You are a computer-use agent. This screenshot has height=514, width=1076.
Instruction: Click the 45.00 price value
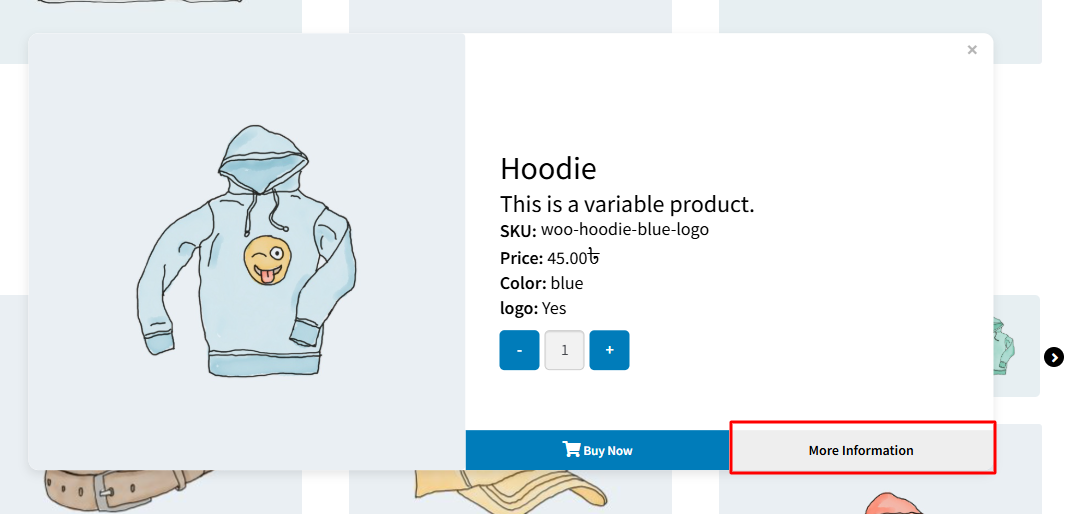point(572,258)
